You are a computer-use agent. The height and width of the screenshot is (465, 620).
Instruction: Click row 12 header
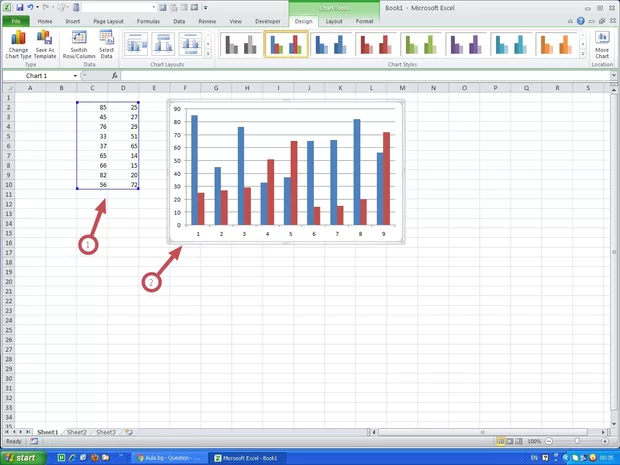coord(8,204)
